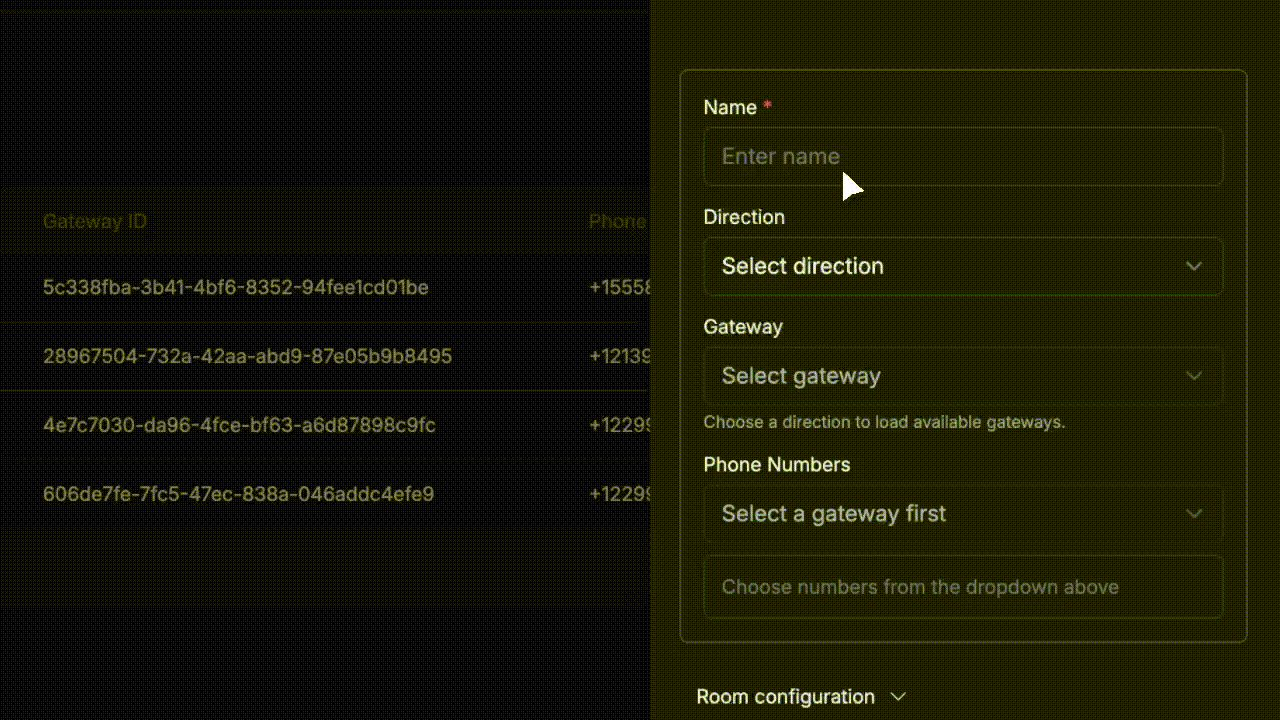This screenshot has height=720, width=1280.
Task: Select gateway row starting with 28967504
Action: (247, 356)
